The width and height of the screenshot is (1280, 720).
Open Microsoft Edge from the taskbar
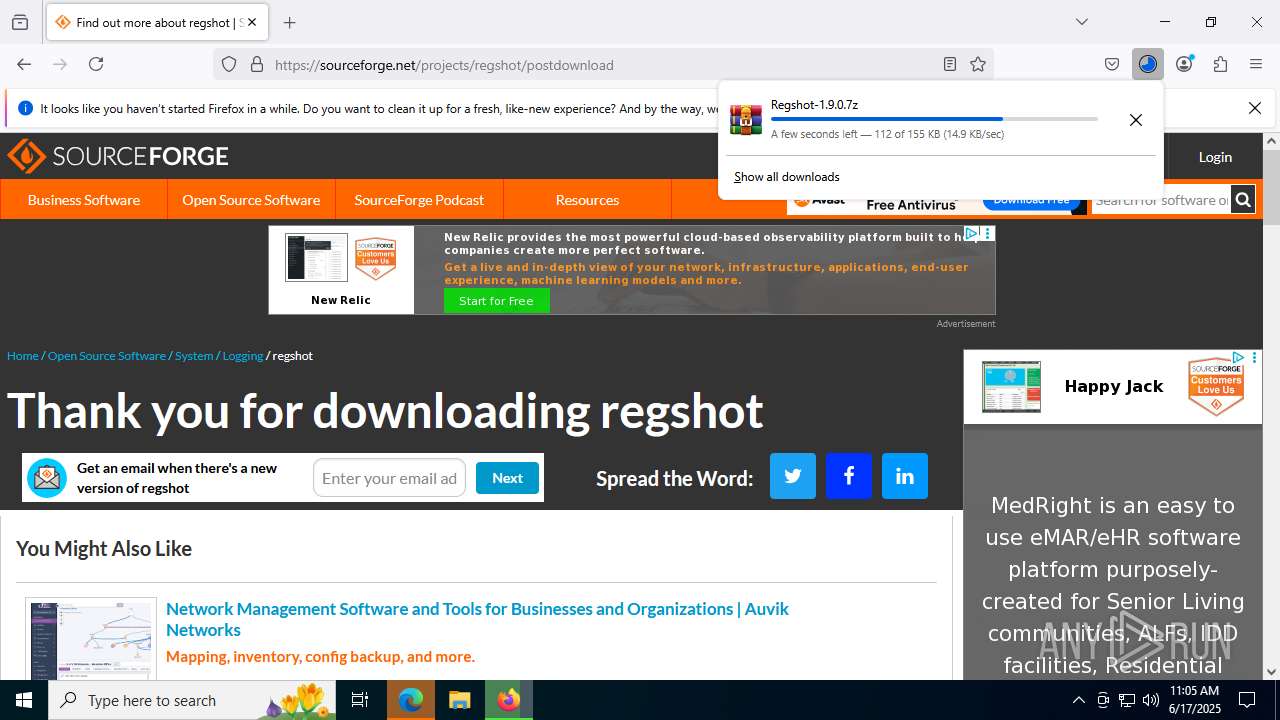411,700
